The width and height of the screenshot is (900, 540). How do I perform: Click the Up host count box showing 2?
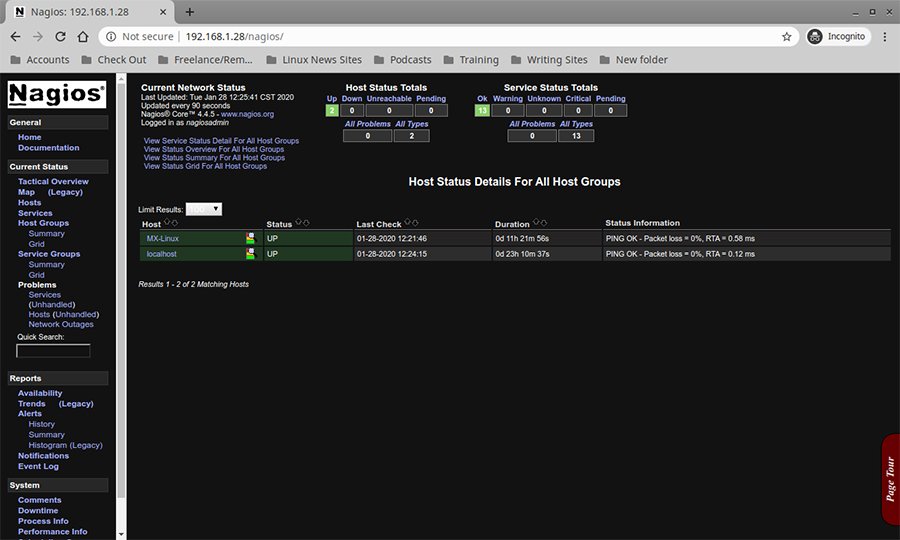click(332, 111)
